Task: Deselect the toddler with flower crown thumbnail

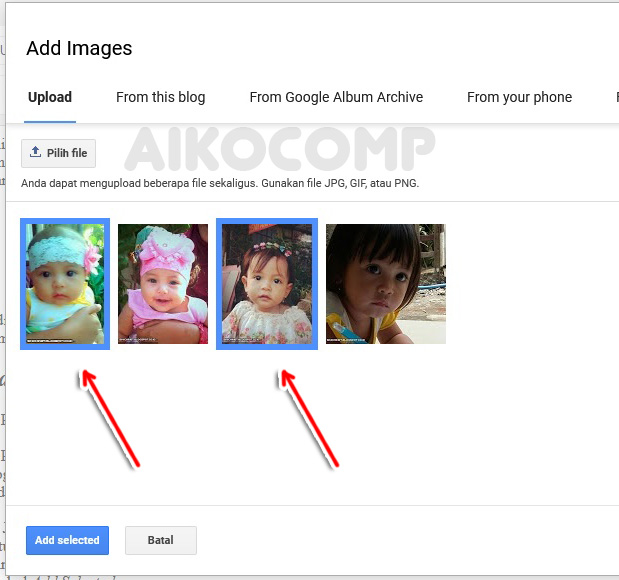Action: coord(267,284)
